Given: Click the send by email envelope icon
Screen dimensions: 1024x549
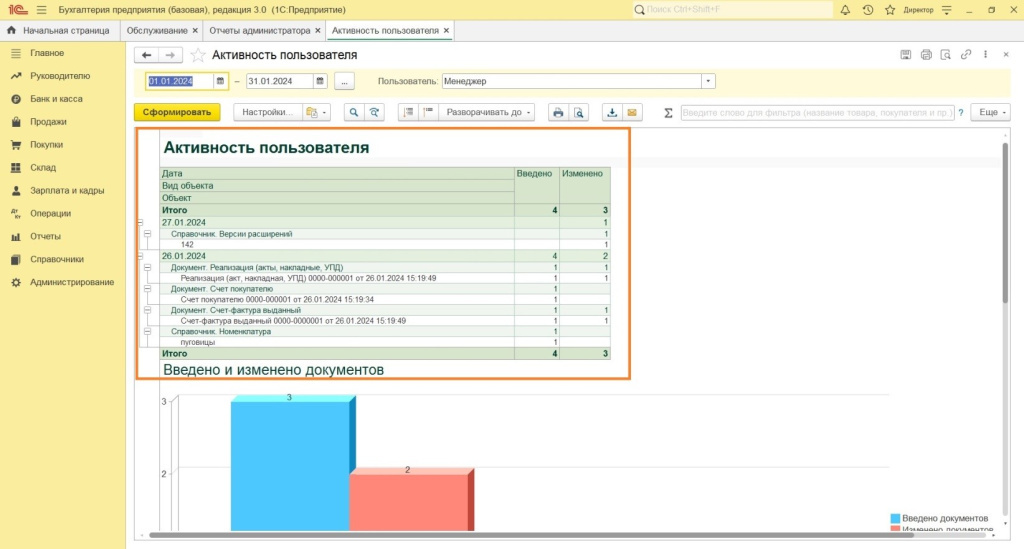Looking at the screenshot, I should tap(632, 113).
